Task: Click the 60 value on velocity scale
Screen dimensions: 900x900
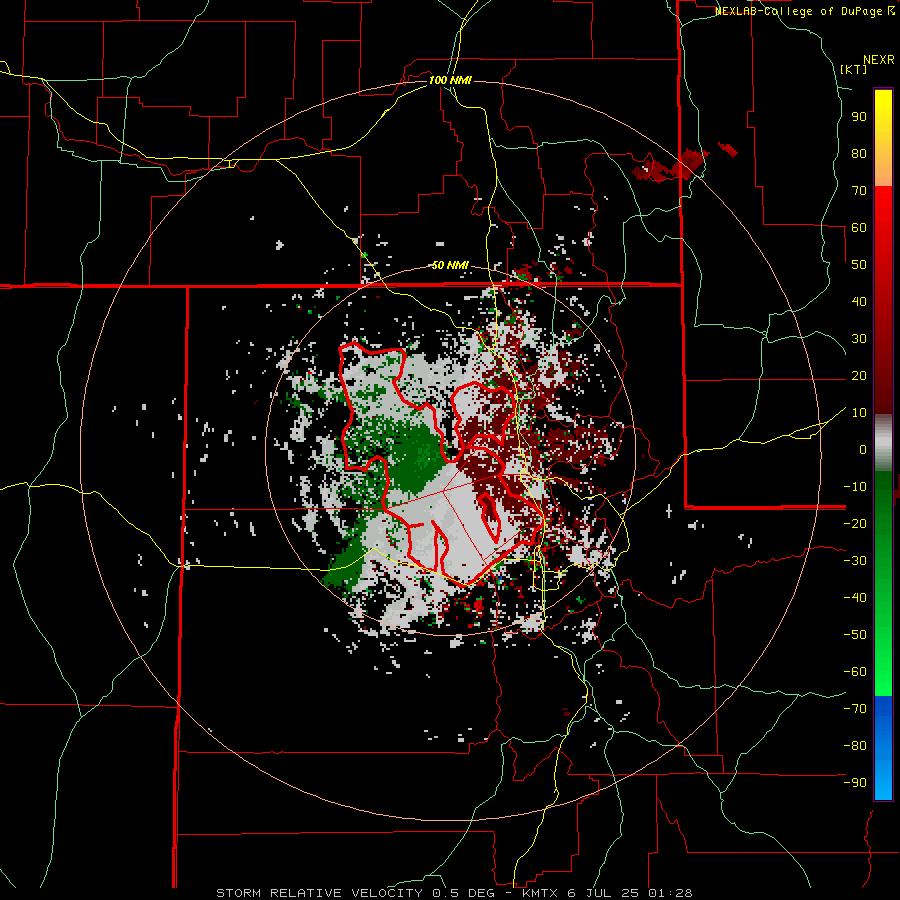Action: 859,228
